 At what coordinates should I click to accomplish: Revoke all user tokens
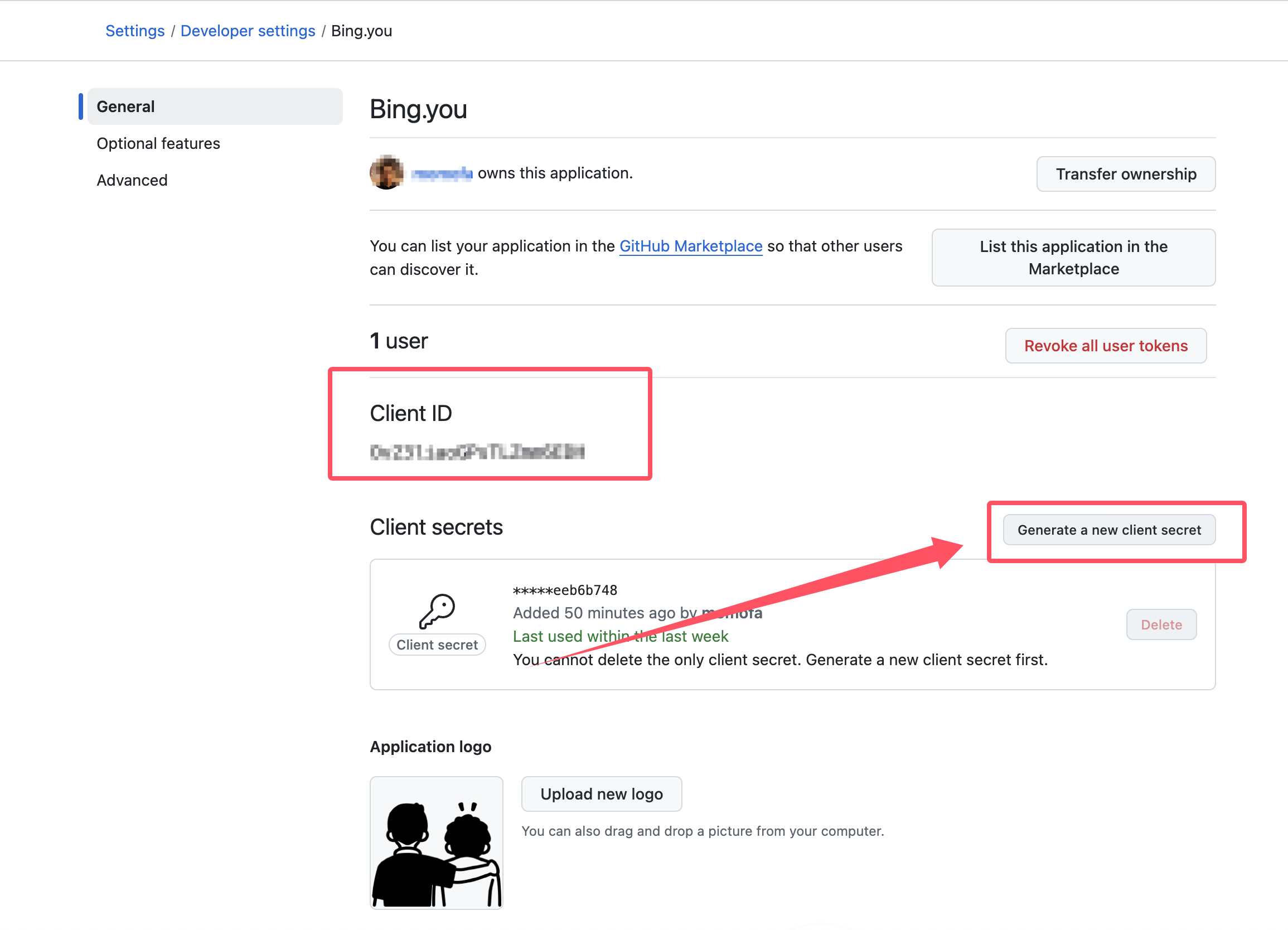pos(1106,345)
